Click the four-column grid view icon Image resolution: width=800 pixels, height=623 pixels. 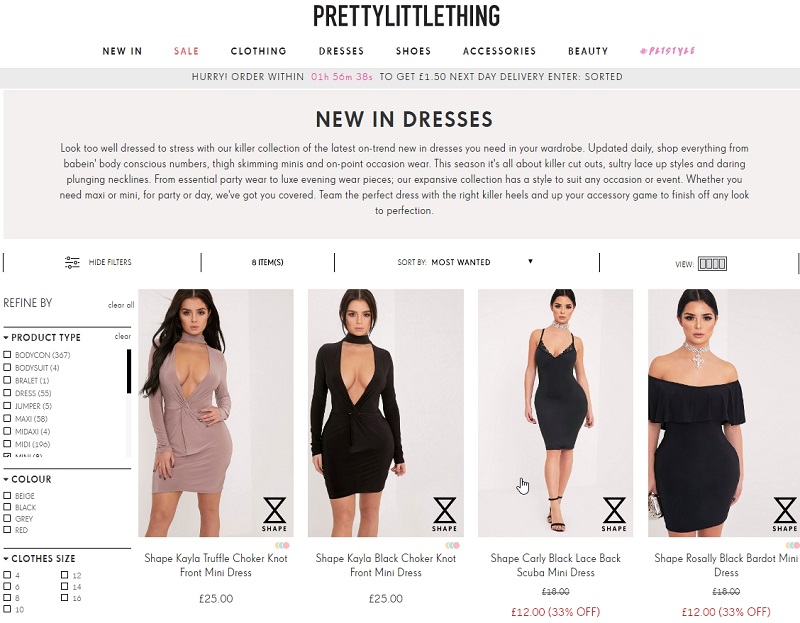pos(712,263)
